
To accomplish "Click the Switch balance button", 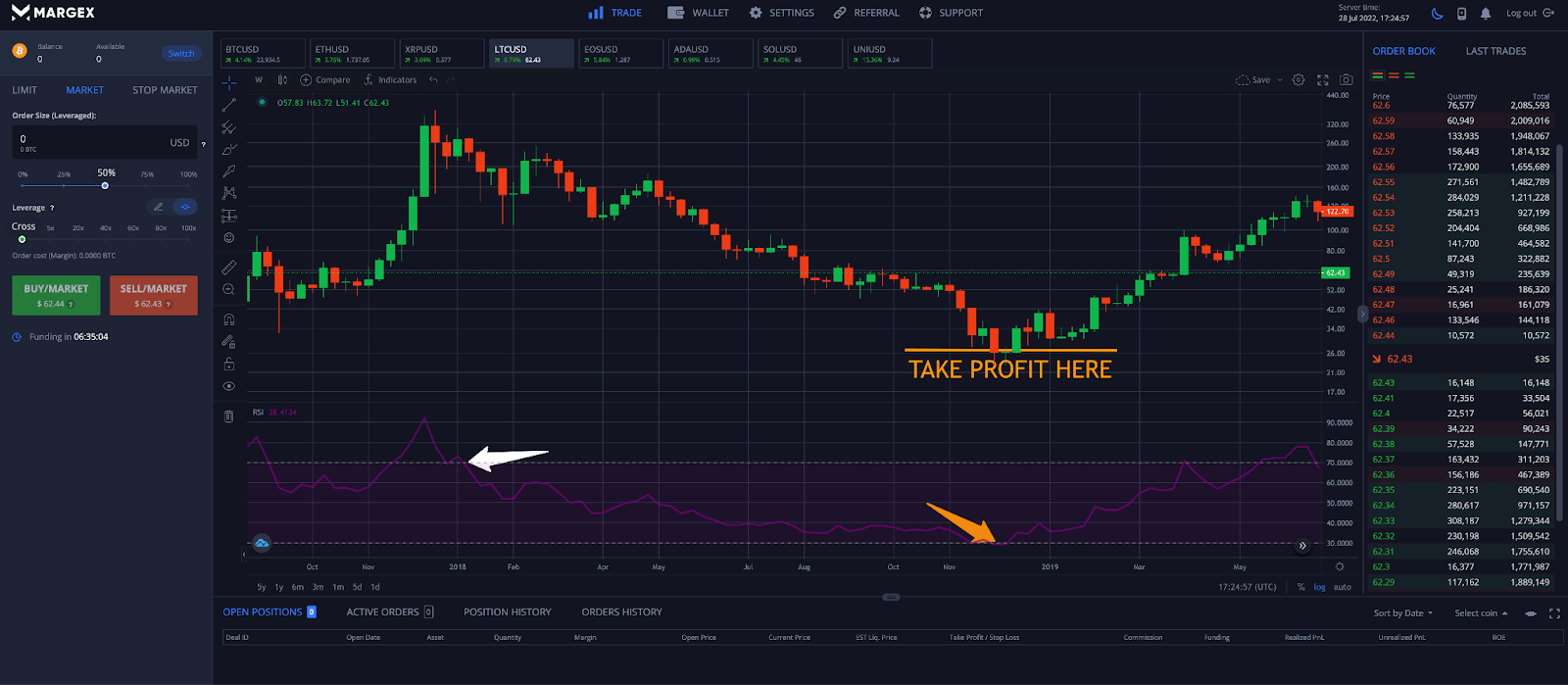I will (x=181, y=54).
